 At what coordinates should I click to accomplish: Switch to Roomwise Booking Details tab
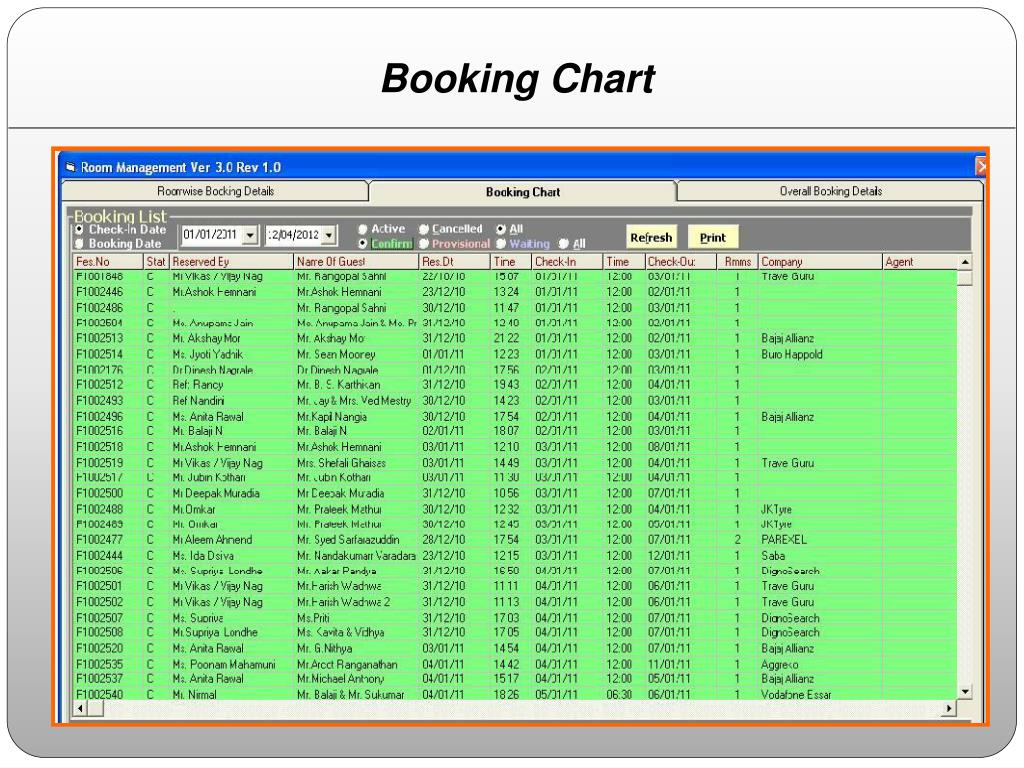point(216,191)
